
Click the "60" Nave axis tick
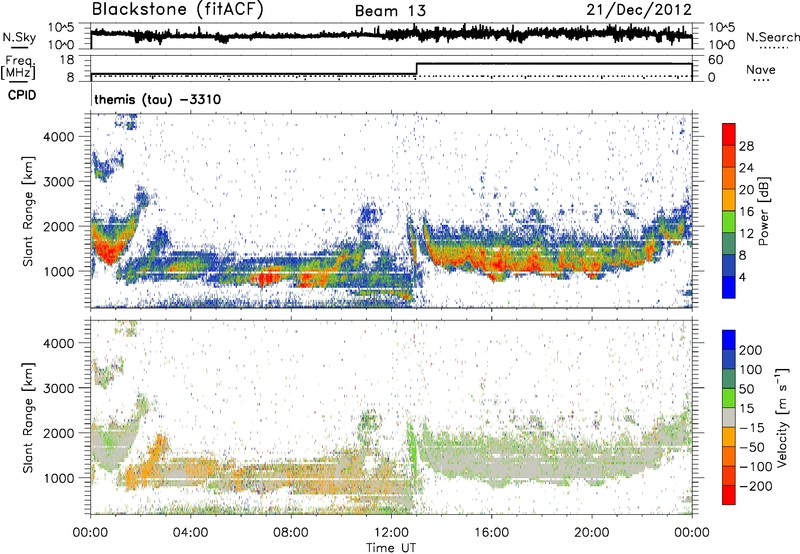(x=715, y=60)
